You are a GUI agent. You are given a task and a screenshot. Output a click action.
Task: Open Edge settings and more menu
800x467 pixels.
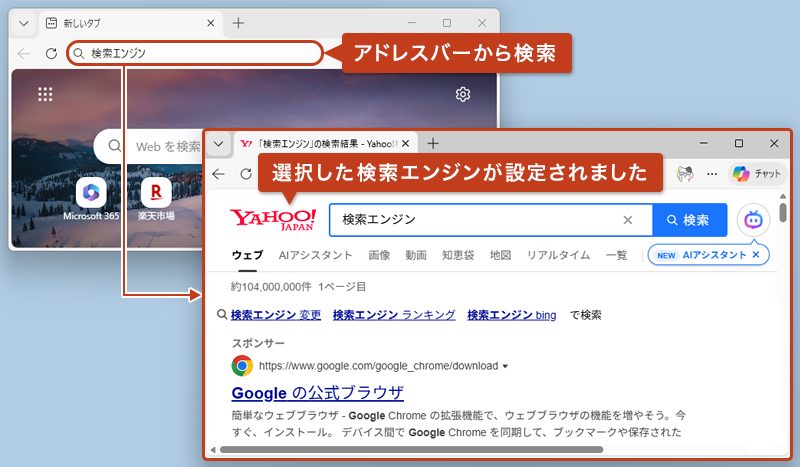point(712,174)
